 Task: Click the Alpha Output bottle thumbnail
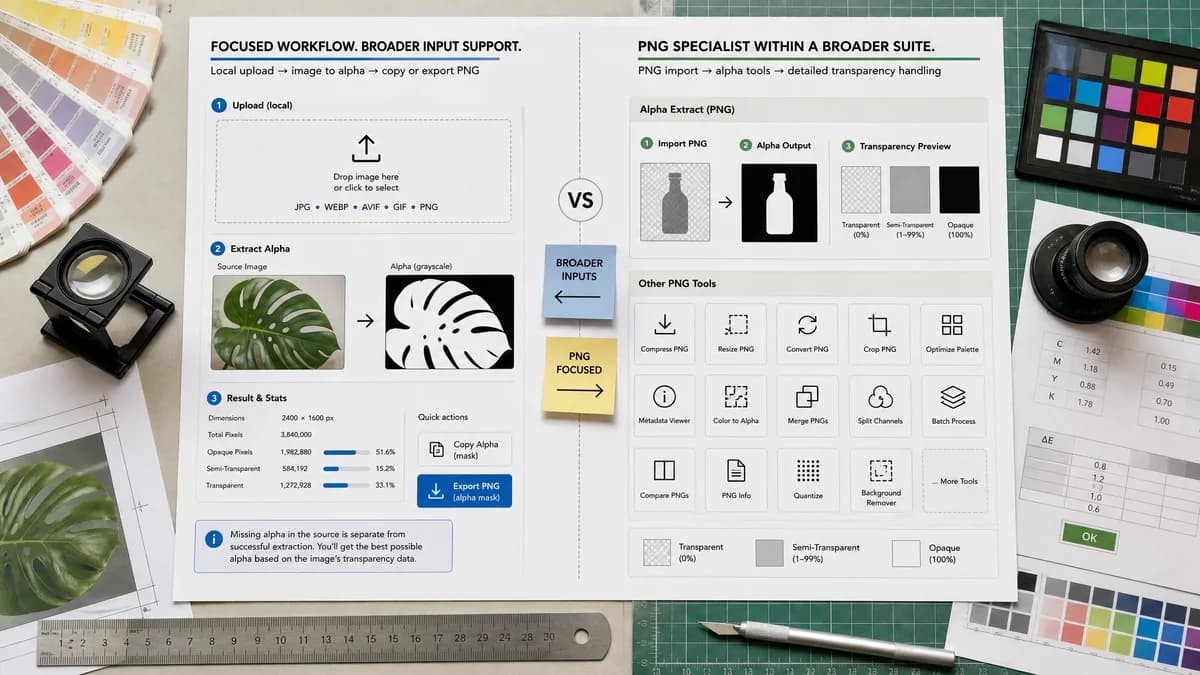[x=778, y=202]
